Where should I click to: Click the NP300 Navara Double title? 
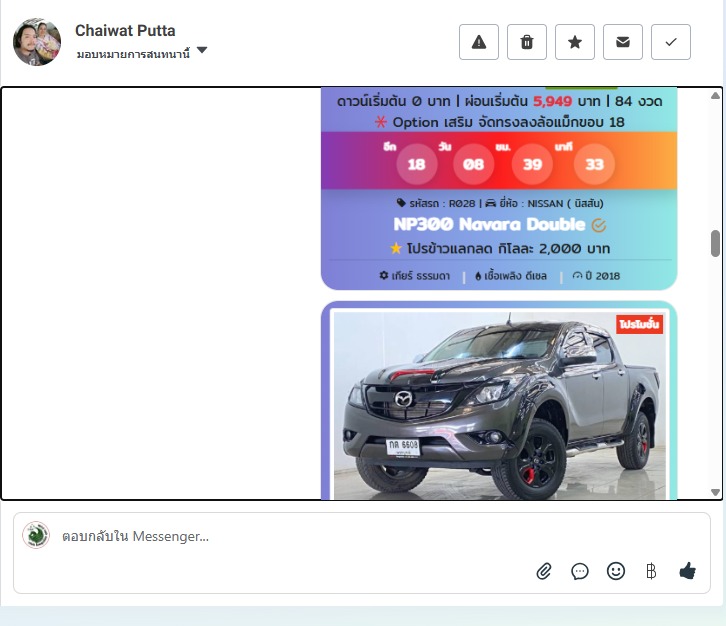(x=489, y=225)
